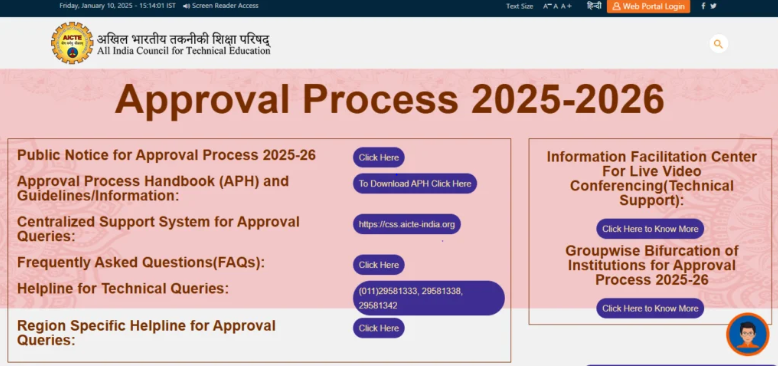Switch language to Hindi

(x=593, y=6)
